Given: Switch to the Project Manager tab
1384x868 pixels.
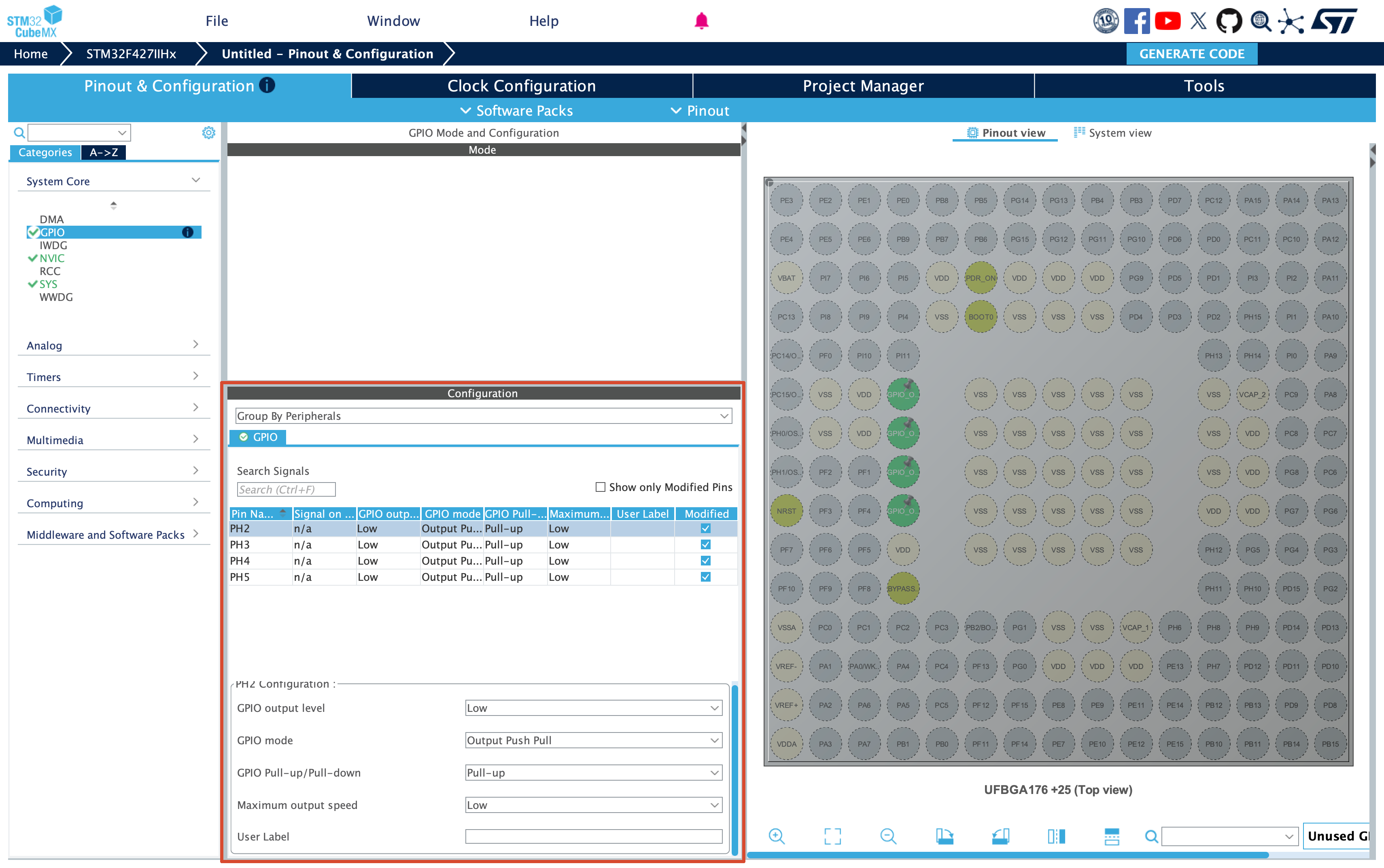Looking at the screenshot, I should click(863, 85).
